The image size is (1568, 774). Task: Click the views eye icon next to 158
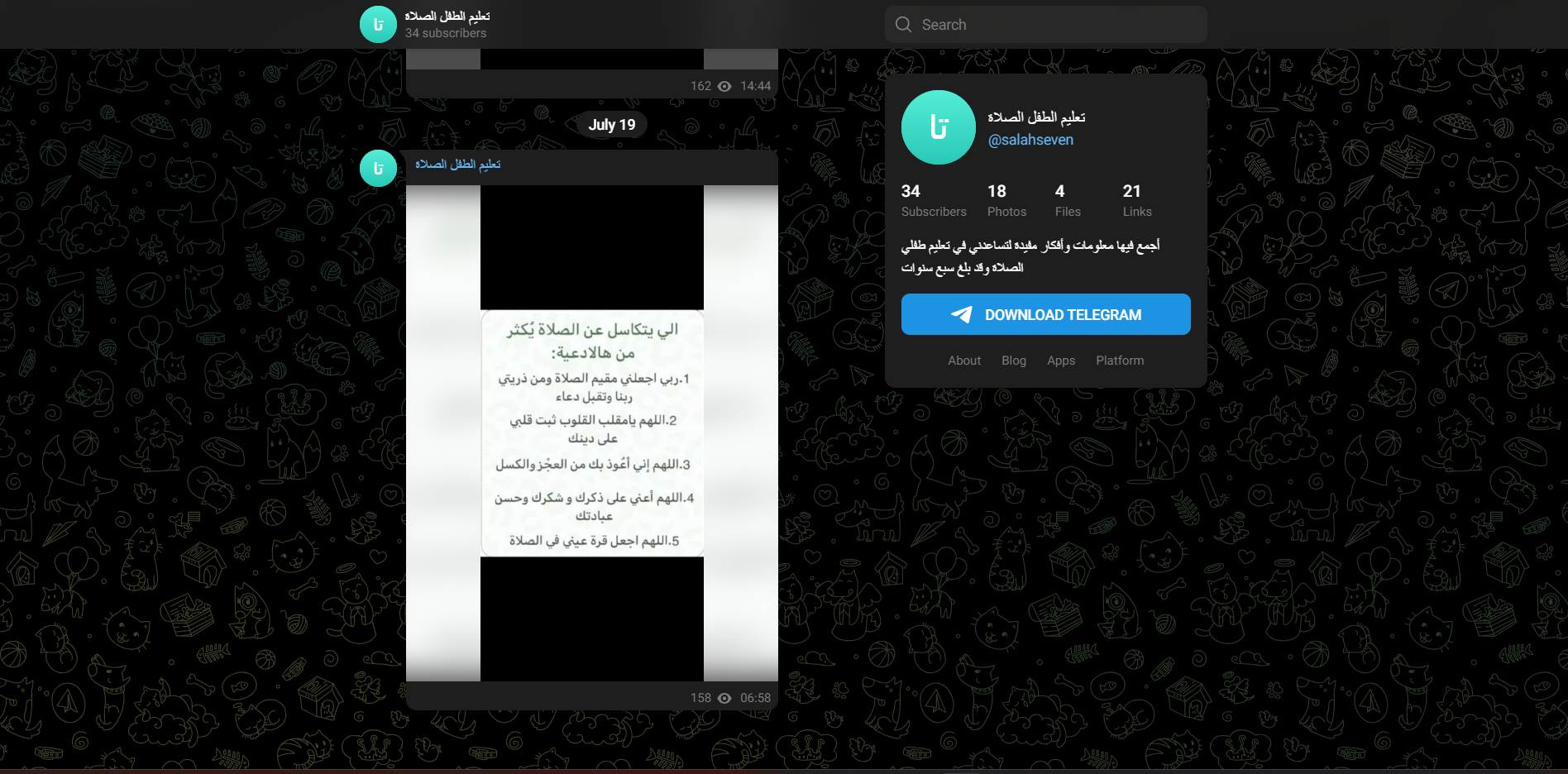[x=724, y=698]
